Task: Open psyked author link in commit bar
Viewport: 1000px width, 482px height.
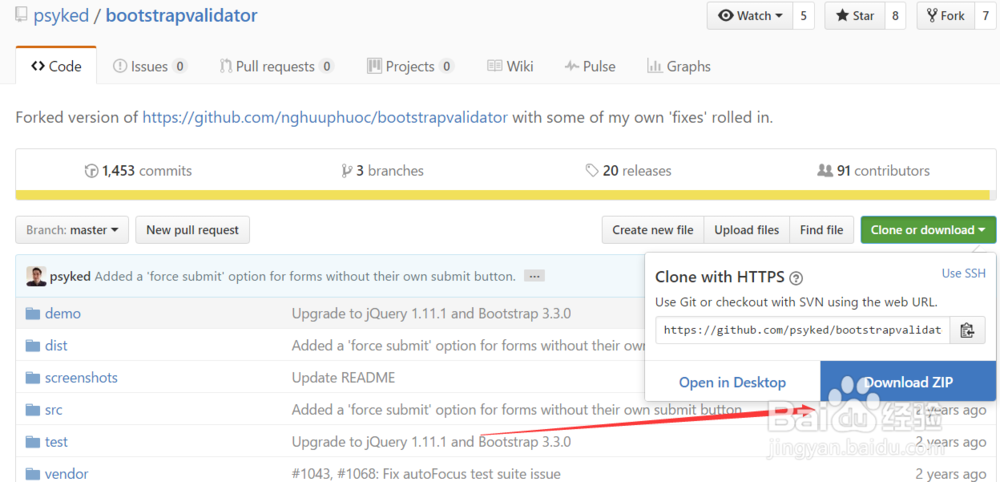Action: 70,276
